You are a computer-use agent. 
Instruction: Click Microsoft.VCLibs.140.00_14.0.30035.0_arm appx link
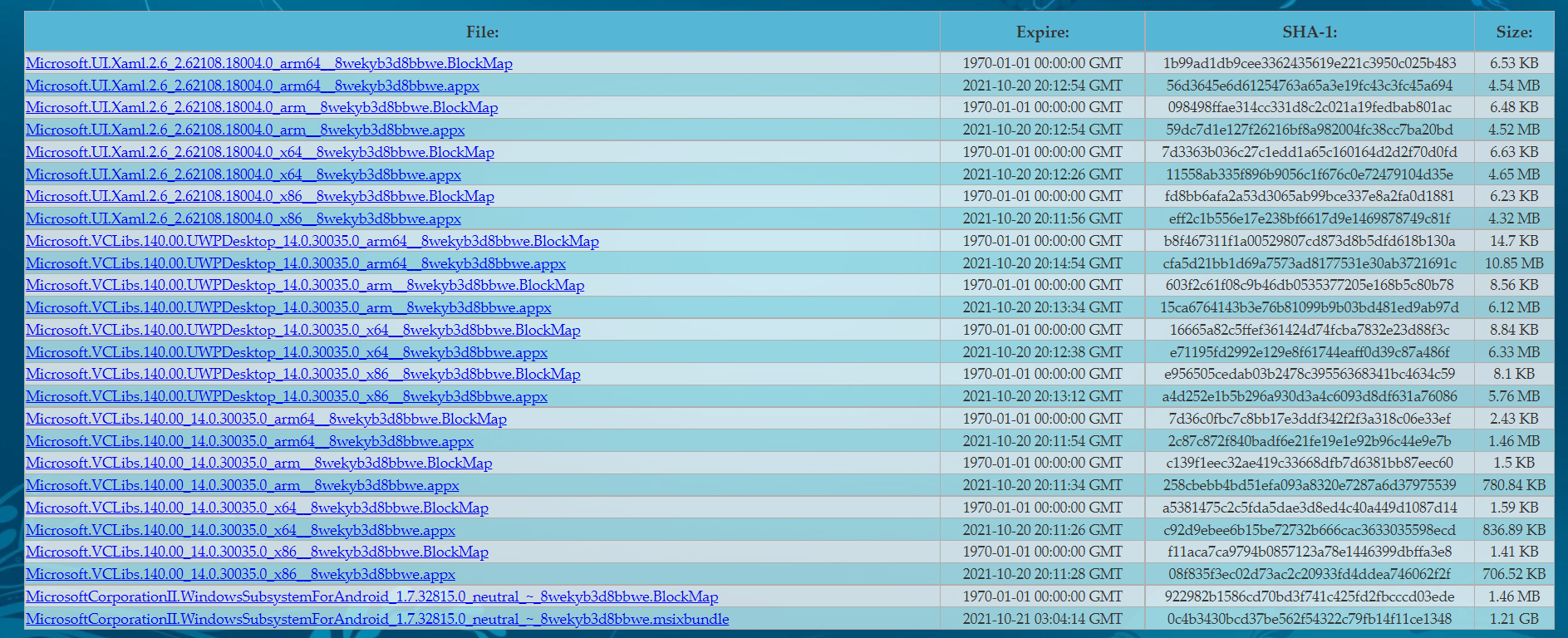(243, 485)
